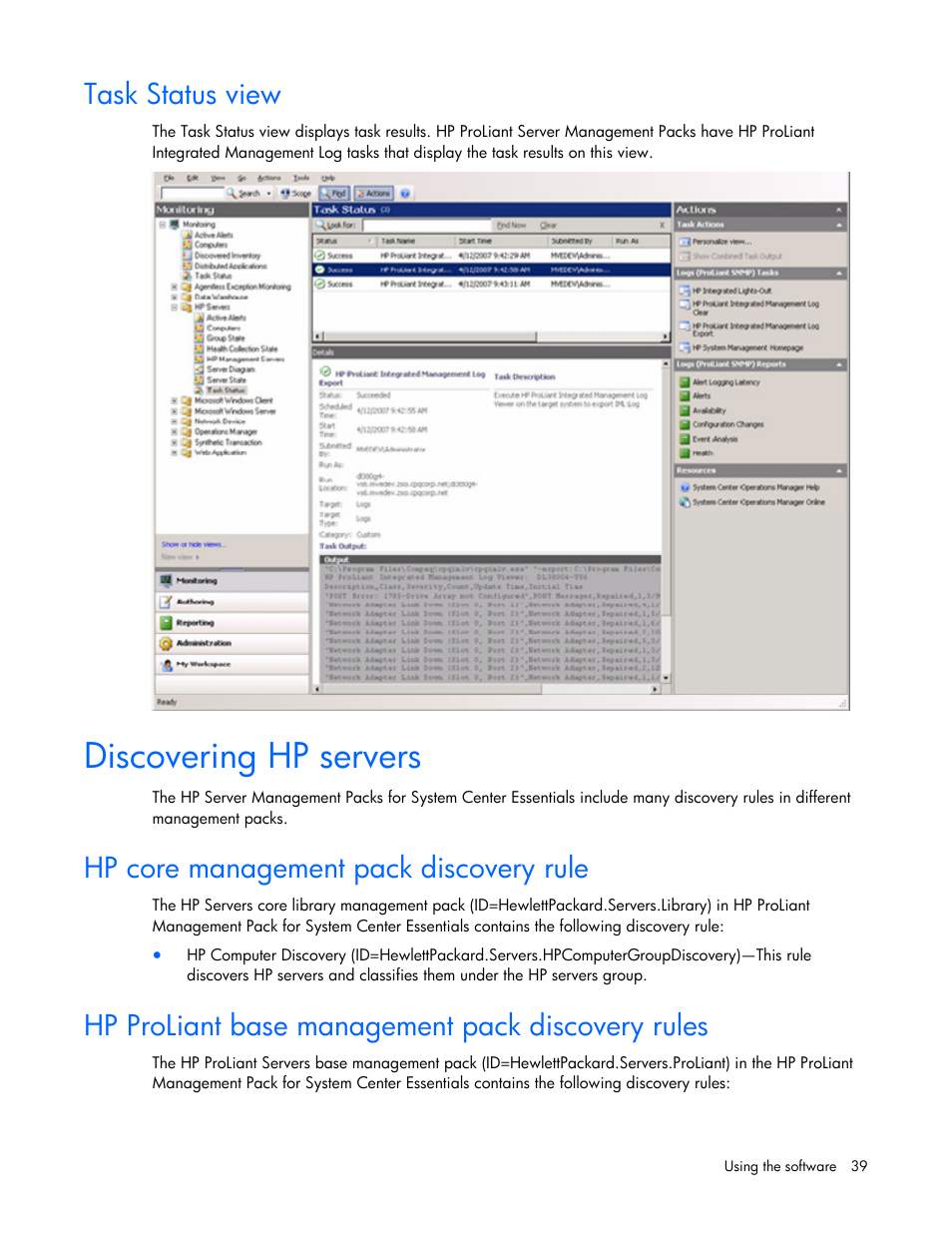
Task: Expand the Synthetic Transaction folder
Action: coord(174,442)
